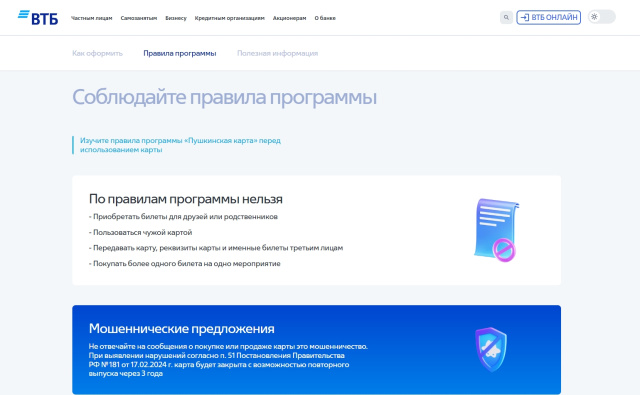
Task: Click heading По правилам программы нельзя
Action: 186,199
